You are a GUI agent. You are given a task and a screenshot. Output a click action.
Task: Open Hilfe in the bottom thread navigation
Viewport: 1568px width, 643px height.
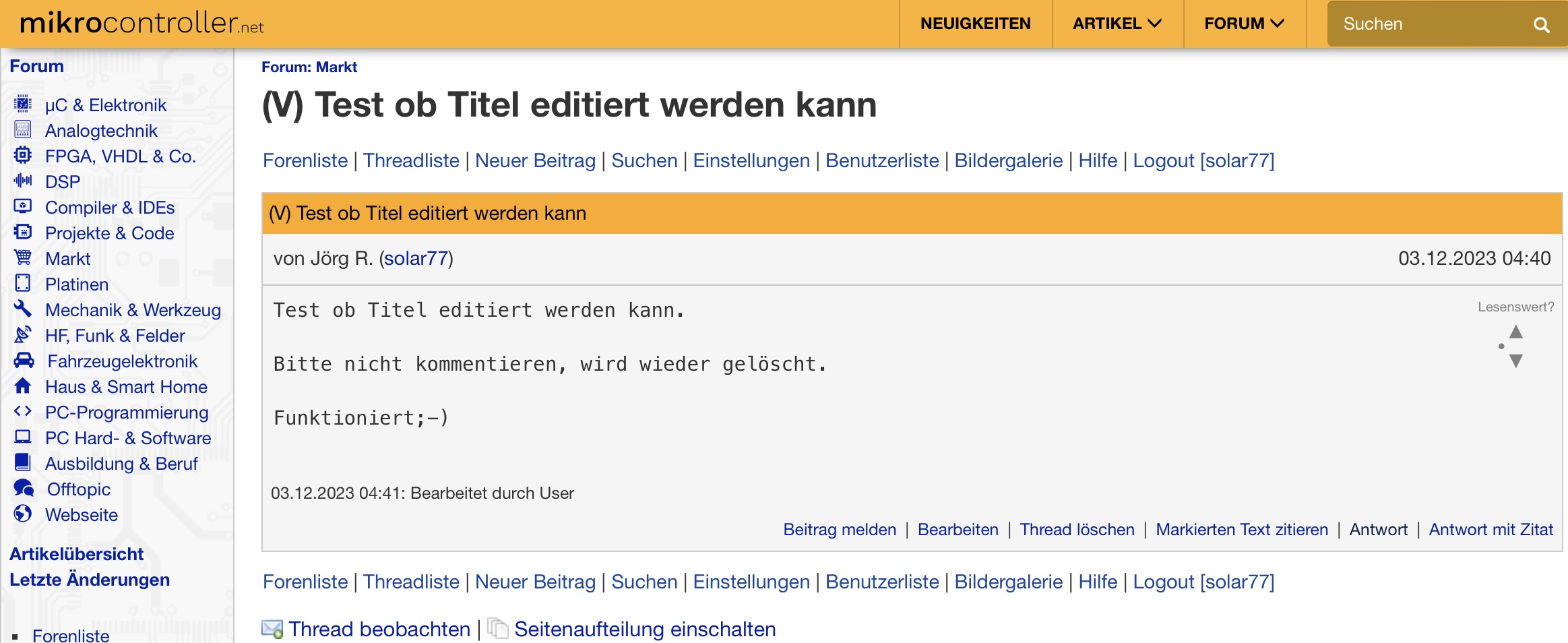pos(1098,582)
